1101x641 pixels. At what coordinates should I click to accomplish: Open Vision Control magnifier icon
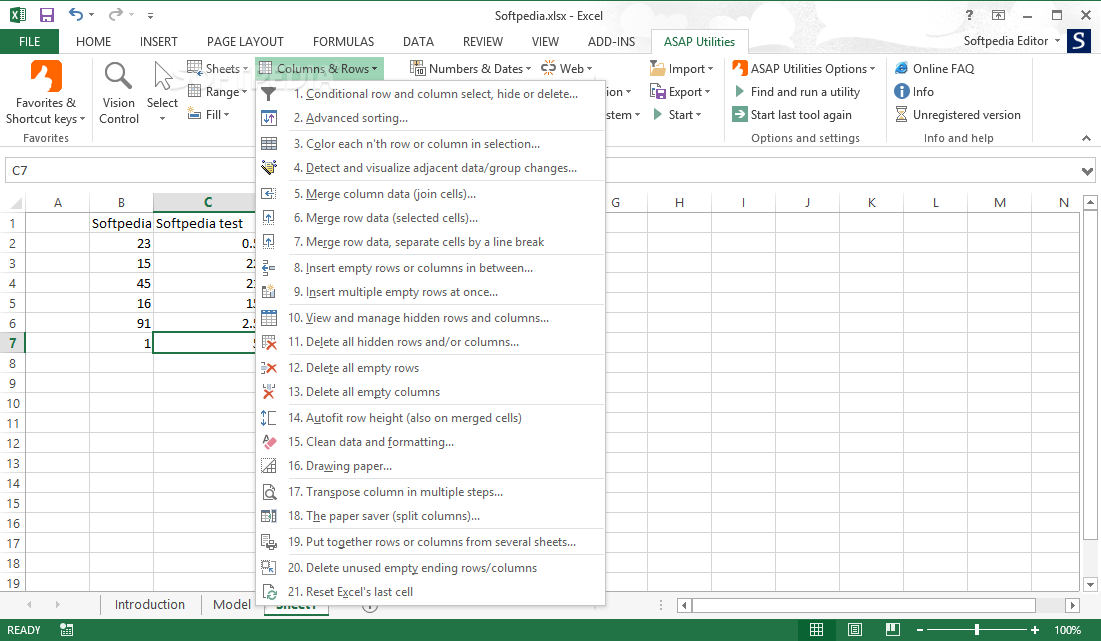point(118,76)
